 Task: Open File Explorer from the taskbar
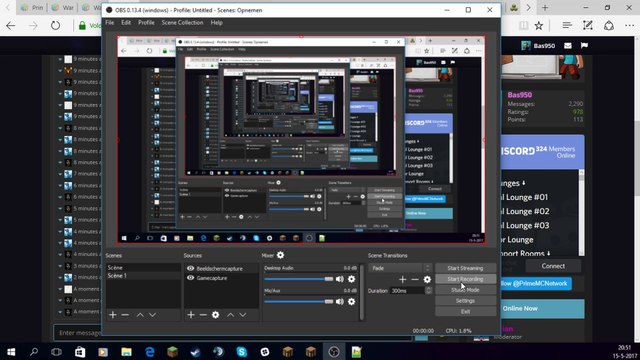click(127, 351)
